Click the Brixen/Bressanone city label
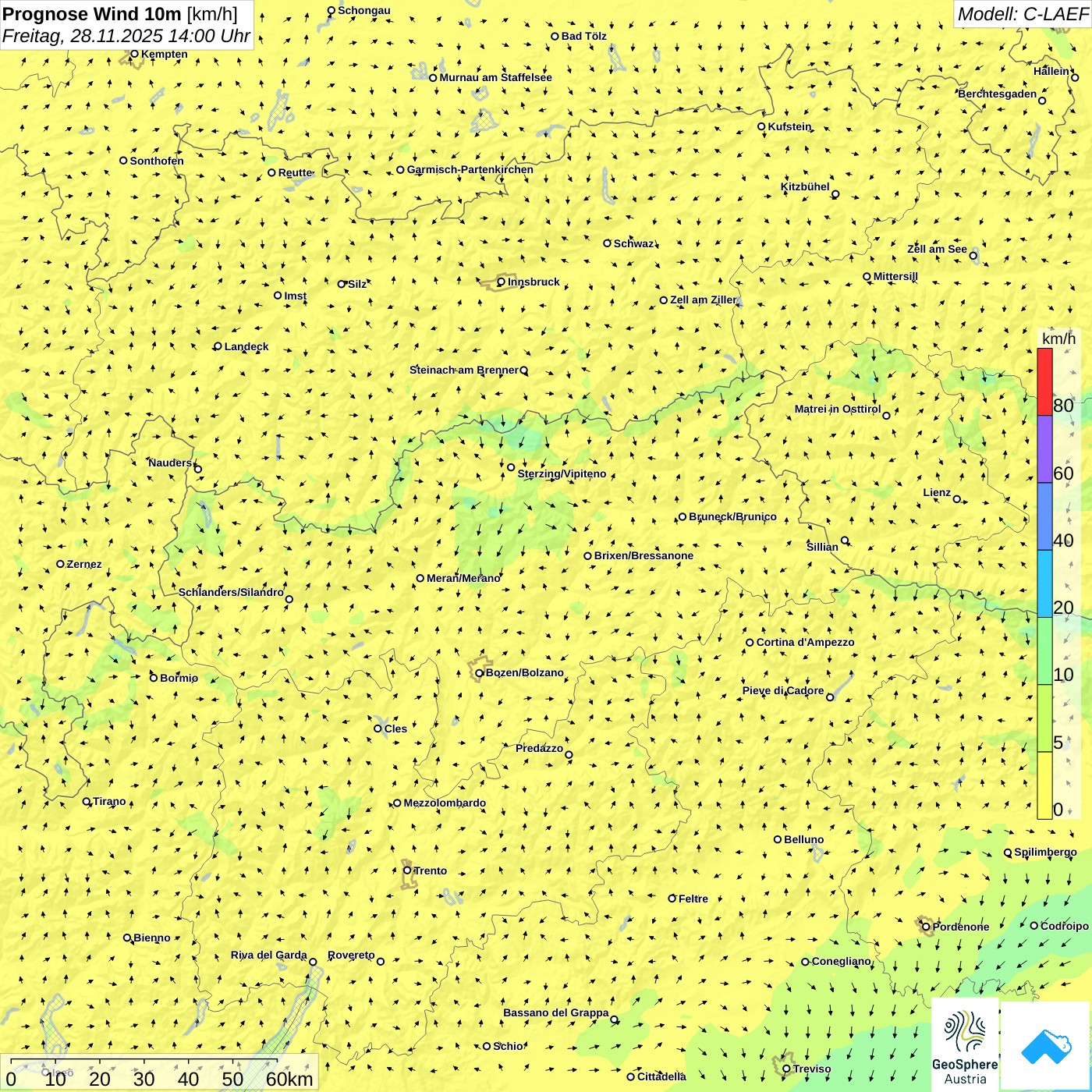 click(643, 555)
